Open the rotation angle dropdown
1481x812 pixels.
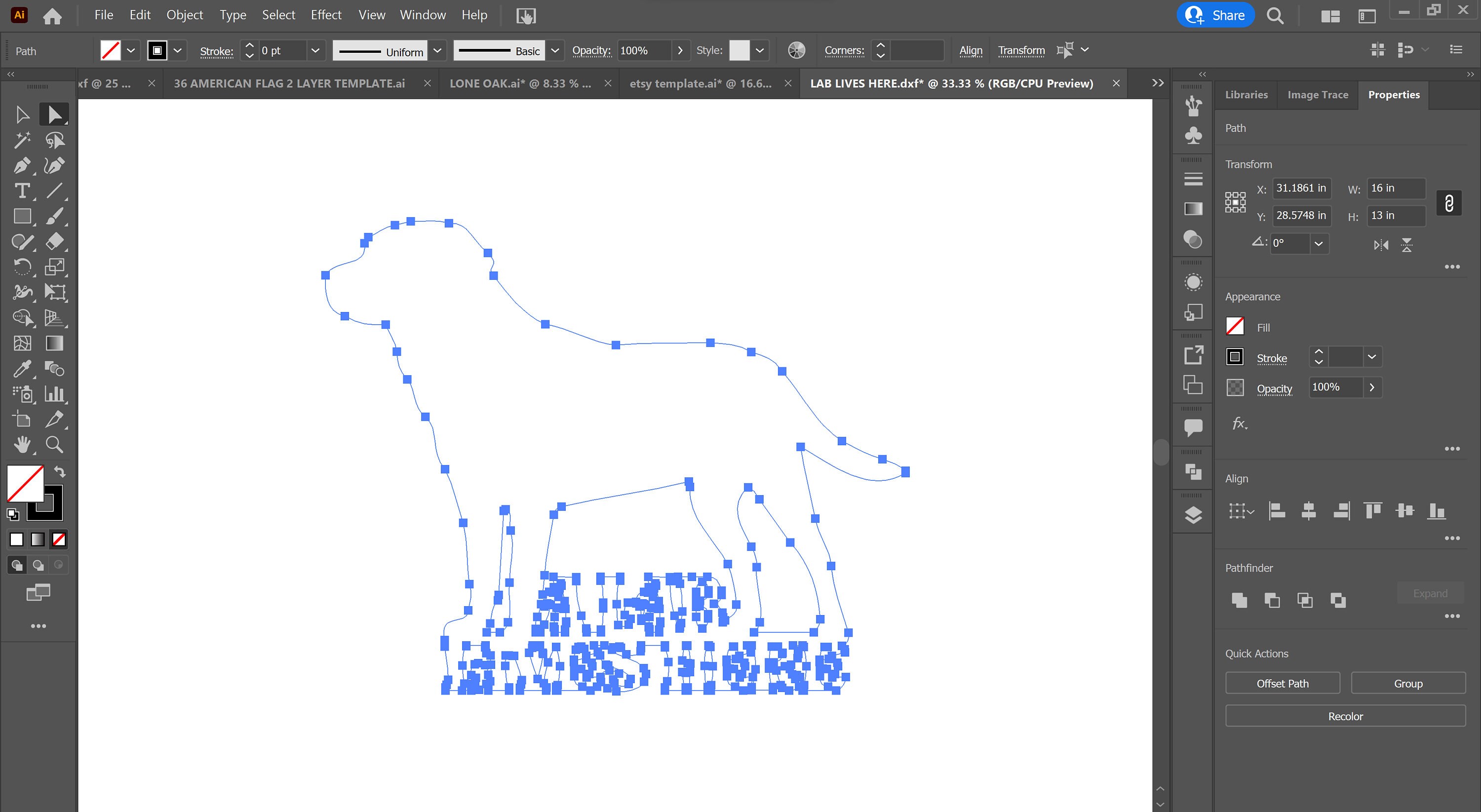(1320, 244)
